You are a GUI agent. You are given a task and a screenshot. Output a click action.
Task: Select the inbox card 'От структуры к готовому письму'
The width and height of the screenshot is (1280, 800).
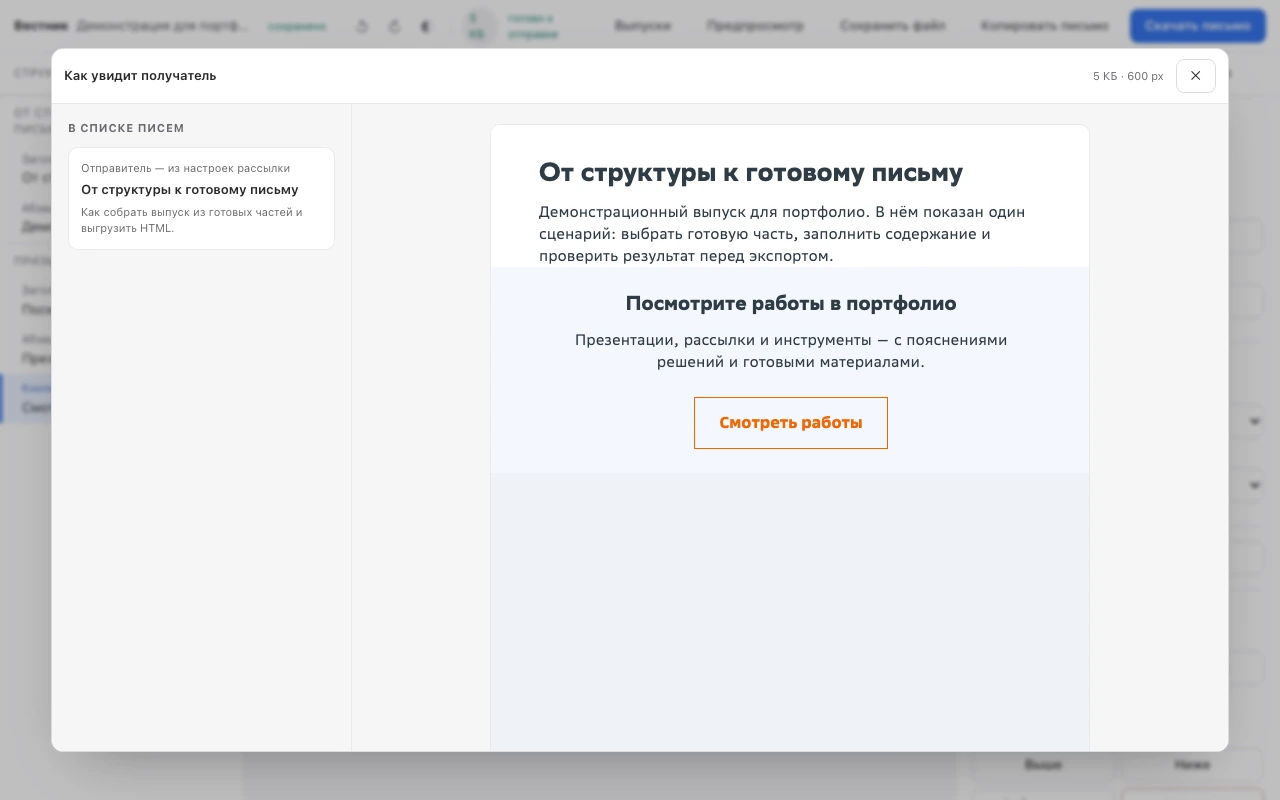201,198
